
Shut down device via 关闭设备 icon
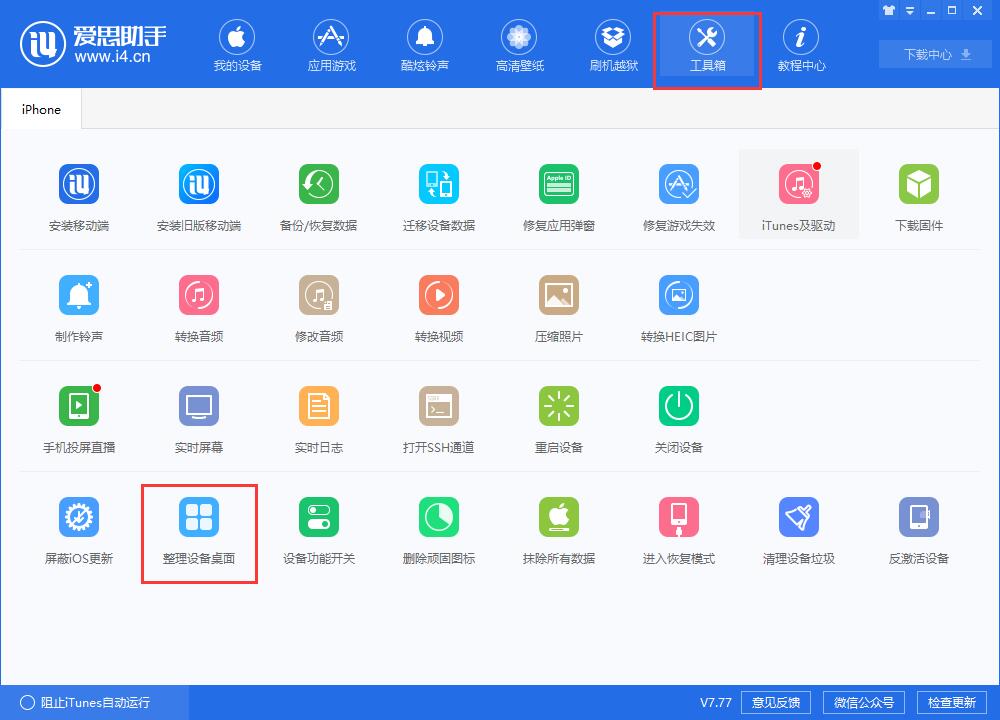[679, 417]
